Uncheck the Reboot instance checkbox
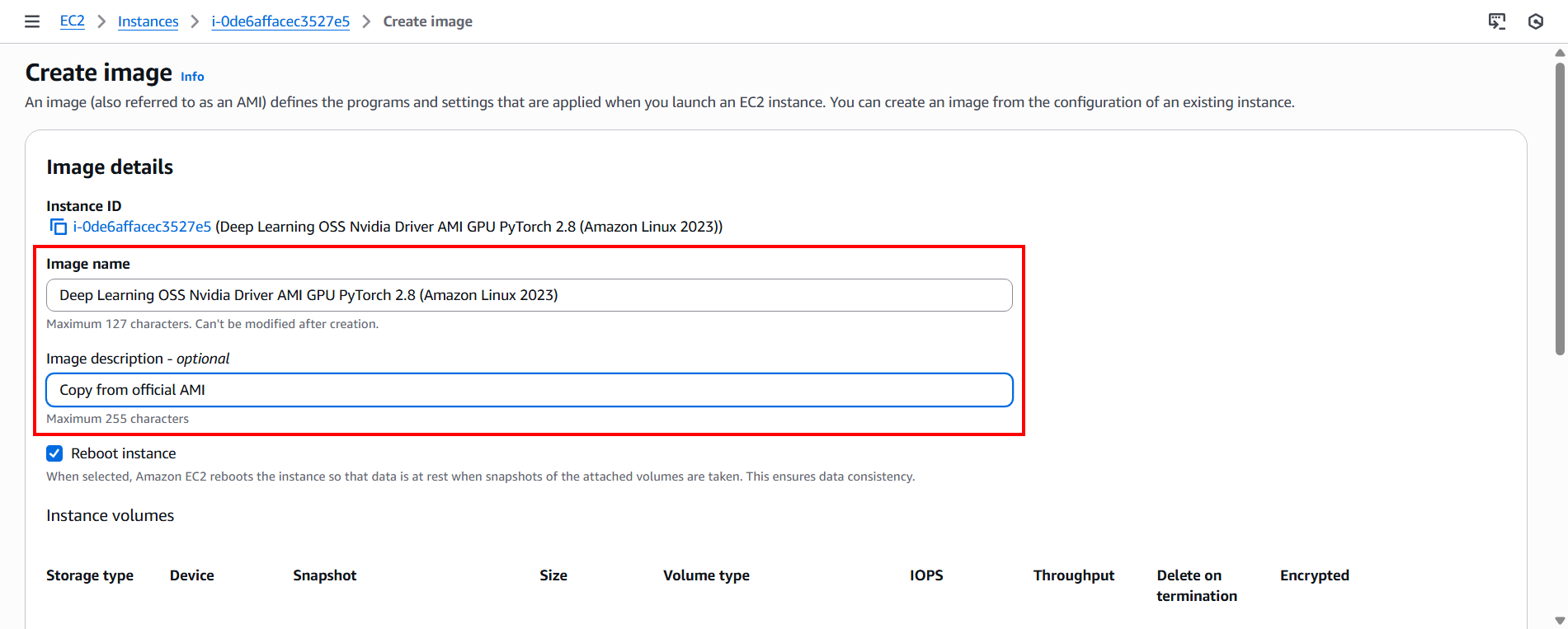Image resolution: width=1568 pixels, height=629 pixels. click(x=54, y=453)
